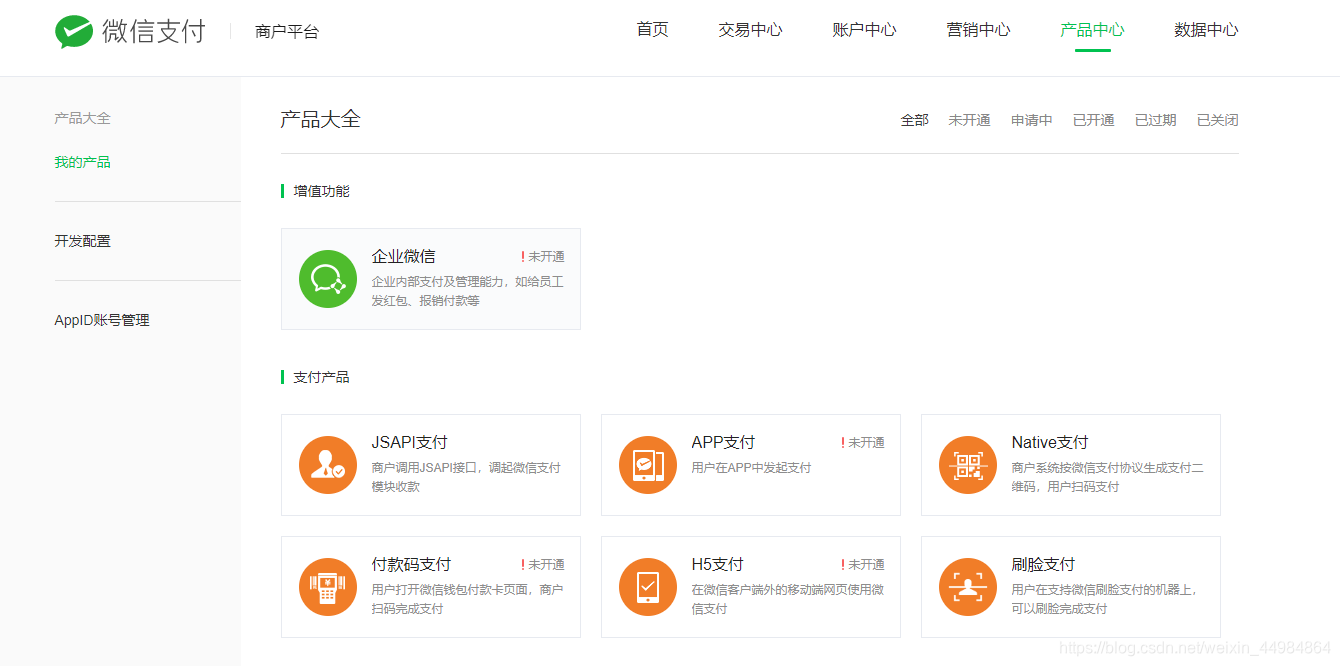The width and height of the screenshot is (1340, 666).
Task: Filter products by 已关闭
Action: coord(1217,120)
